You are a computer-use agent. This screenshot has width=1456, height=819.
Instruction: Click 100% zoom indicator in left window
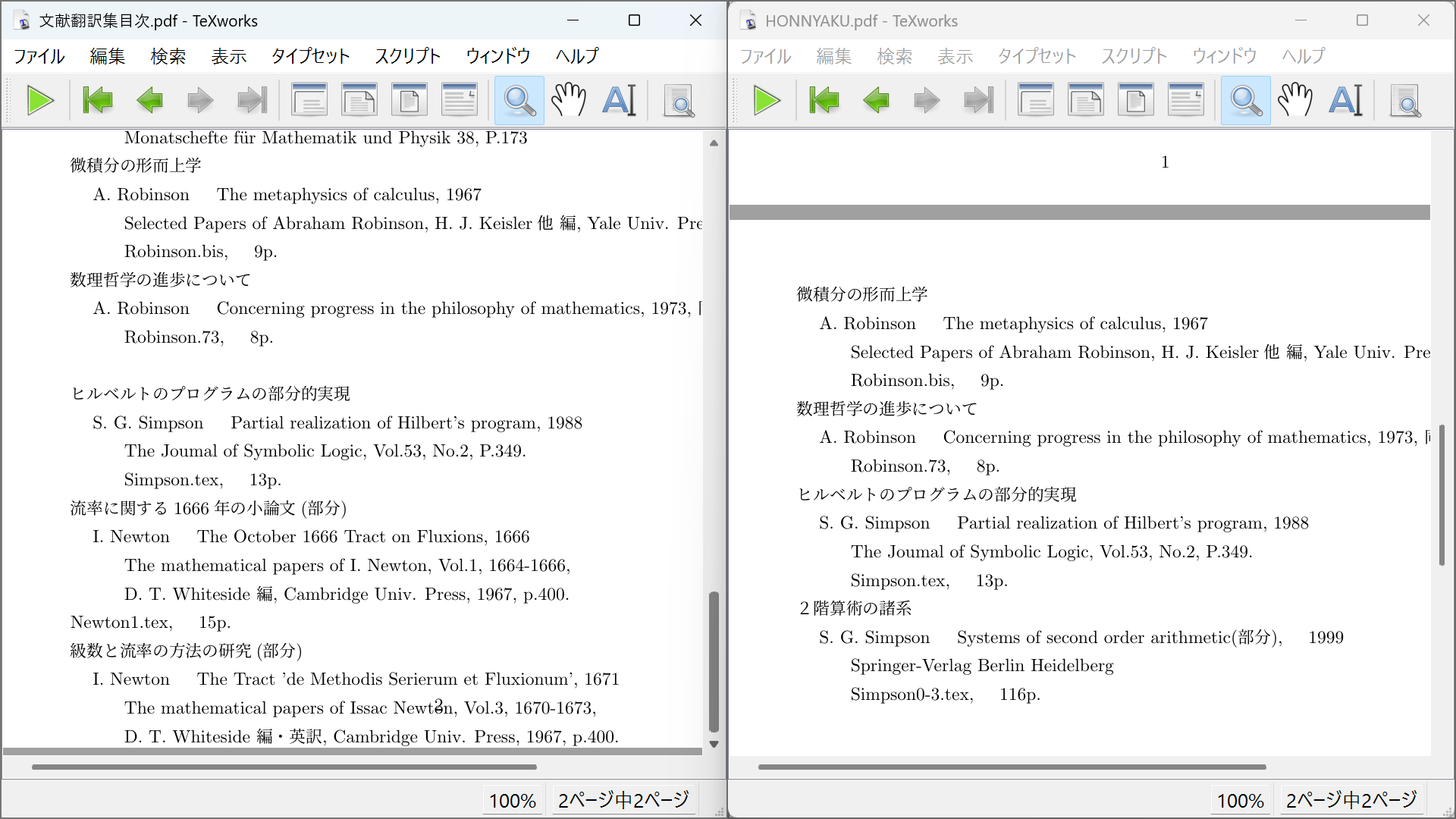tap(513, 801)
